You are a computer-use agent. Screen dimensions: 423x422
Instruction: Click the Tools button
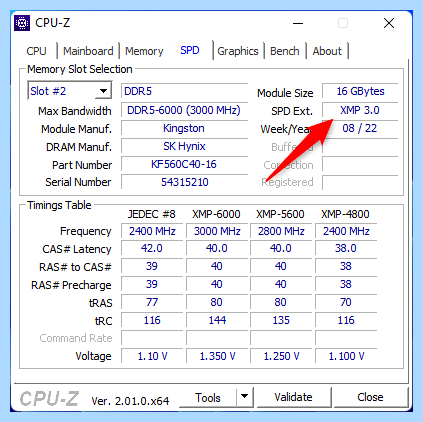point(208,397)
